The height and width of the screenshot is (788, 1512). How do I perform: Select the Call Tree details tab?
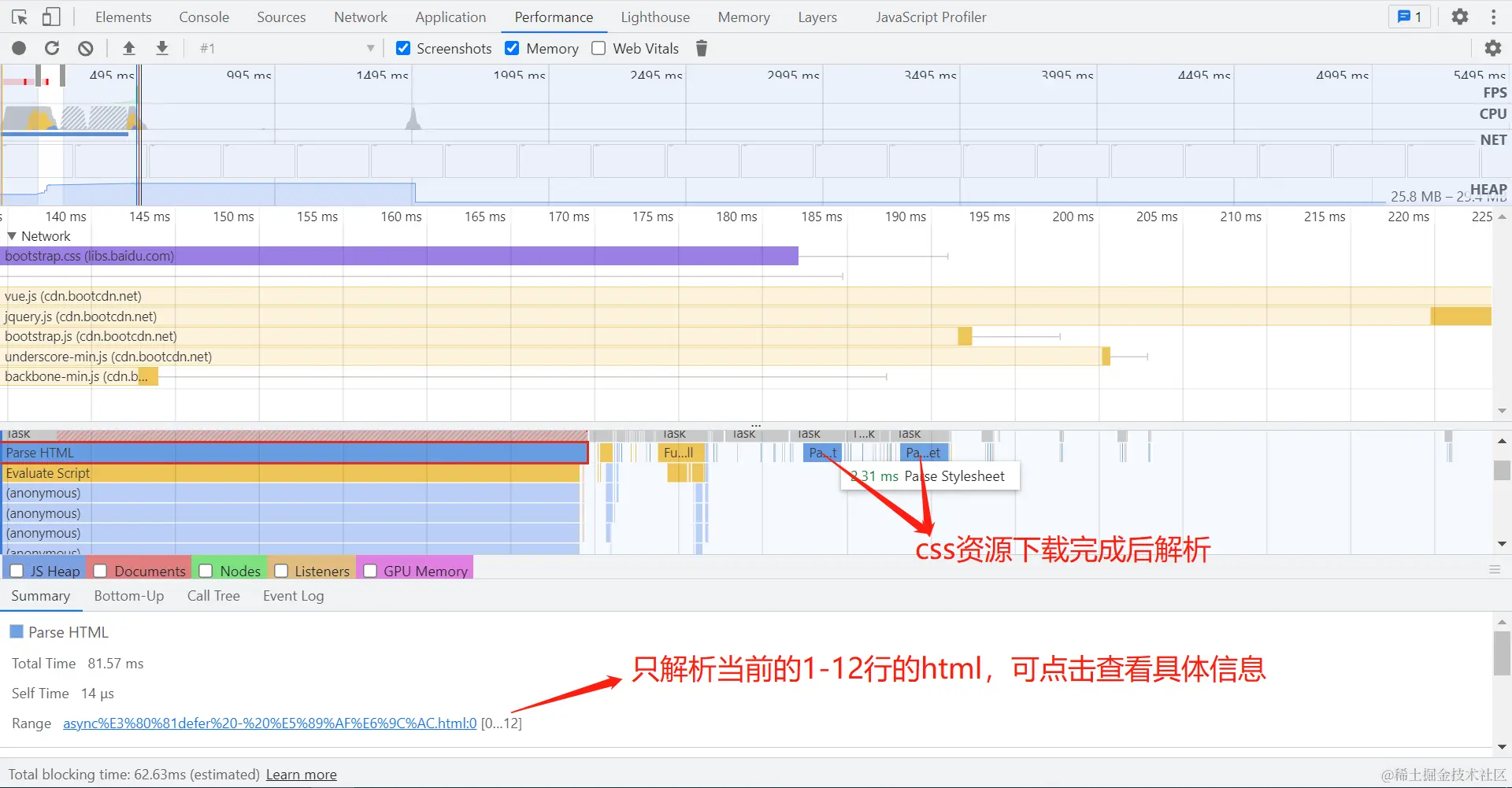(x=213, y=596)
